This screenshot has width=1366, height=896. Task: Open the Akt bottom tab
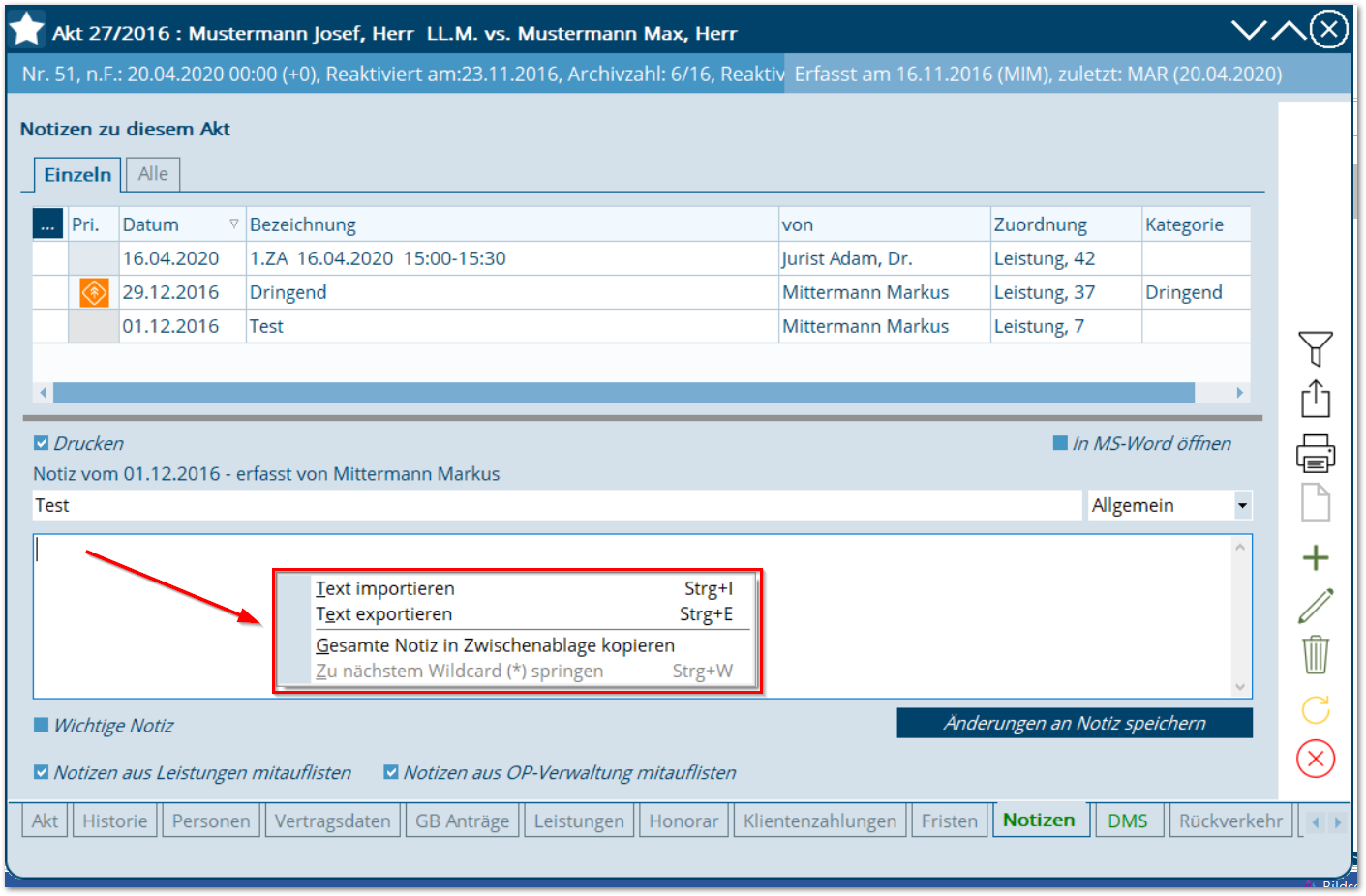45,821
